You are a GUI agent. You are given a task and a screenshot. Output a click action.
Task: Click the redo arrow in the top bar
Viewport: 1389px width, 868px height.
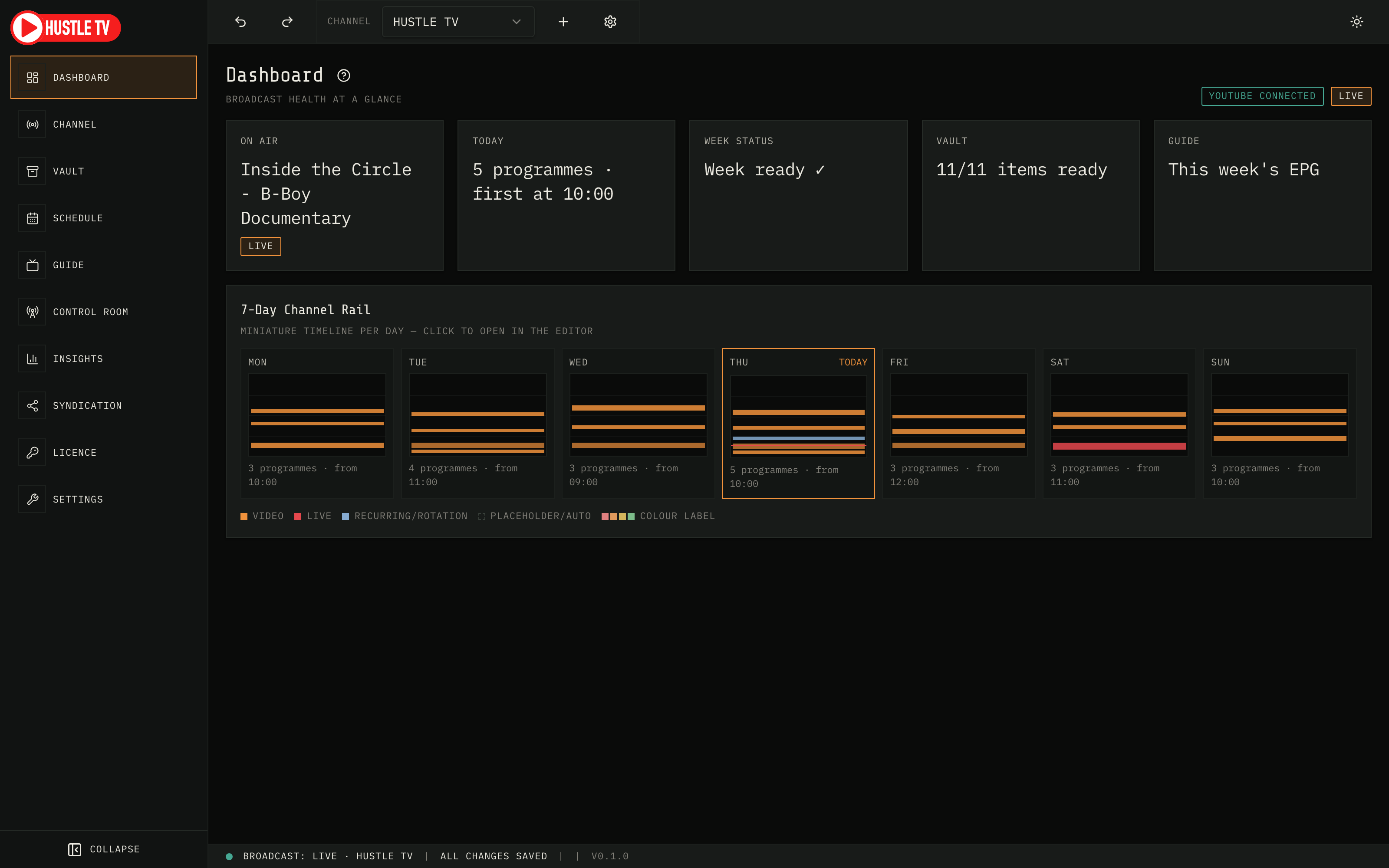tap(287, 22)
